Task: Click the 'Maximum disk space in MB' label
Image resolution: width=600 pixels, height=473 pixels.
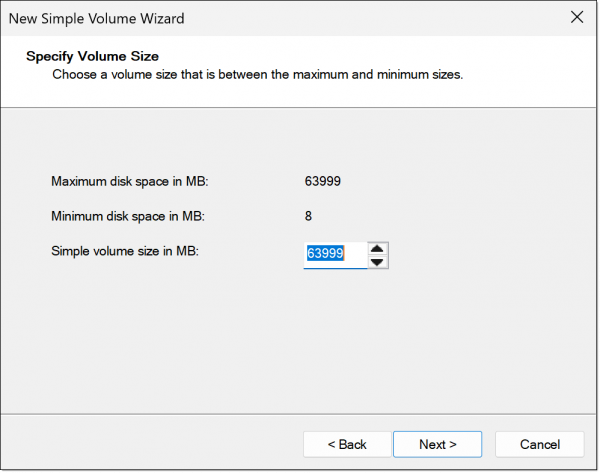Action: point(129,182)
